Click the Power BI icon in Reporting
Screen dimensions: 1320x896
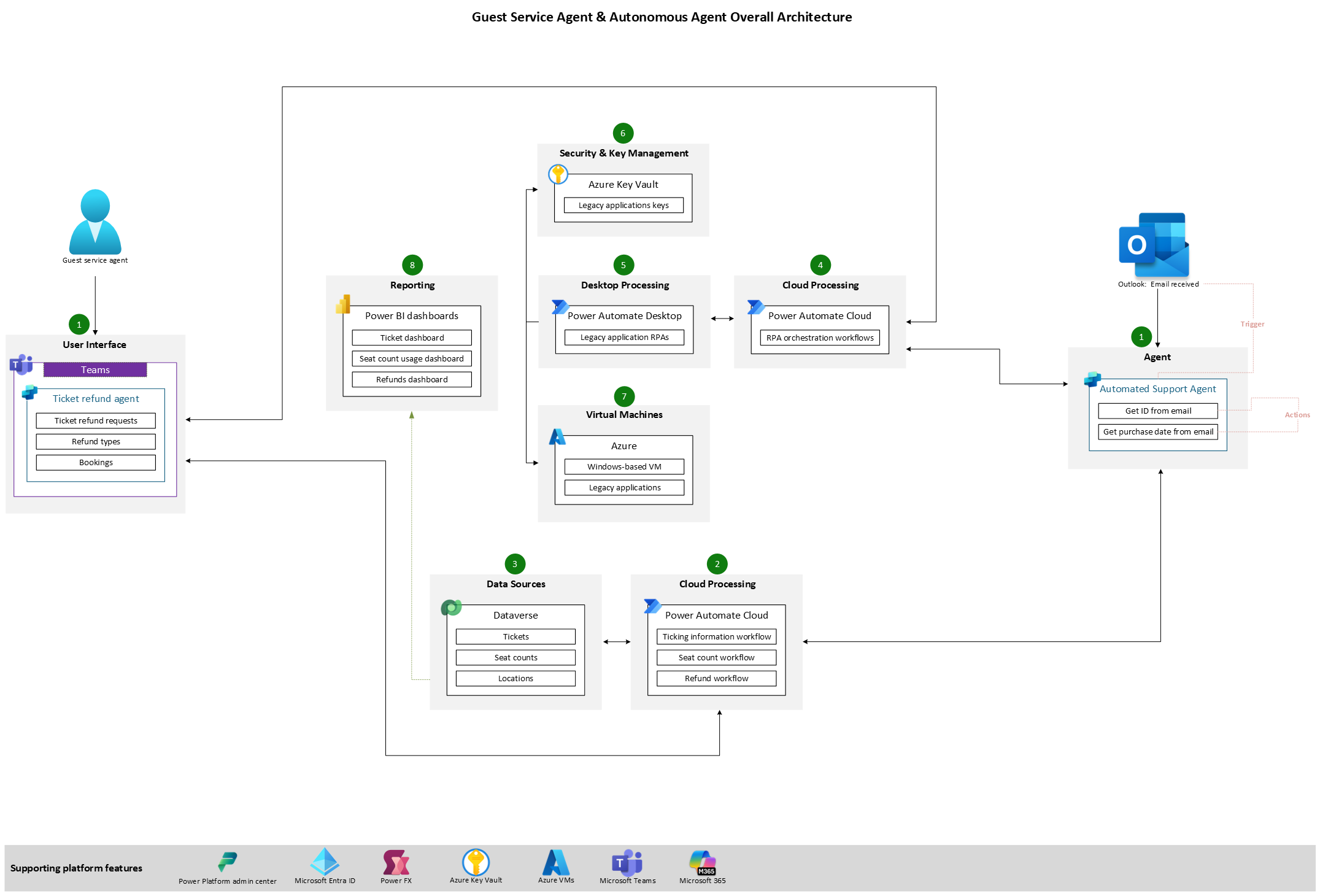344,304
